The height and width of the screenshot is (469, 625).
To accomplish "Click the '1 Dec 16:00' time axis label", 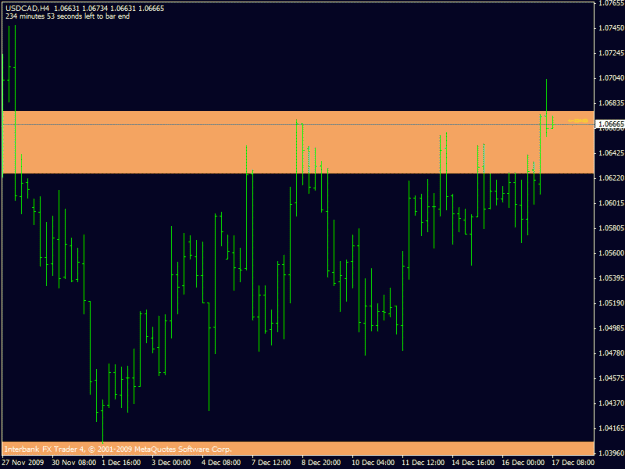I will coord(121,463).
